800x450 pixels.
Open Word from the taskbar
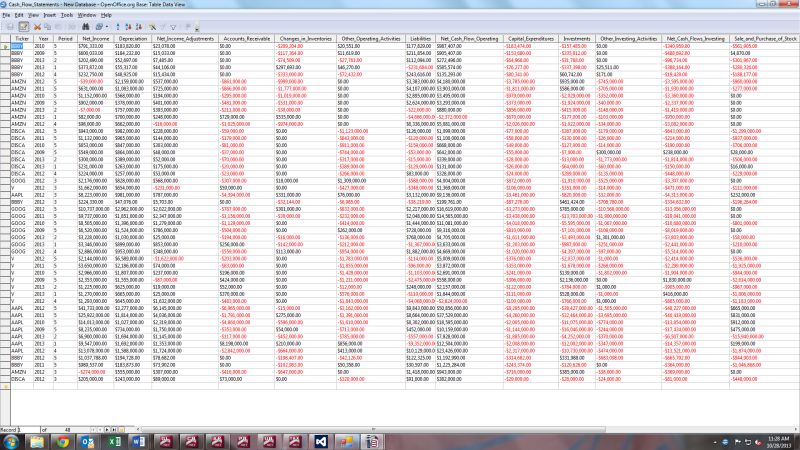139,442
